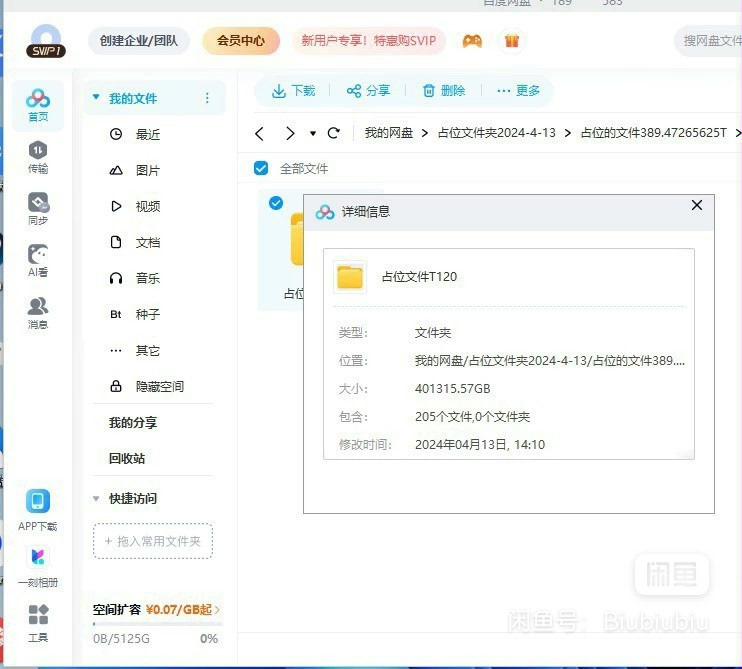
Task: Click the game controller icon
Action: [x=472, y=41]
